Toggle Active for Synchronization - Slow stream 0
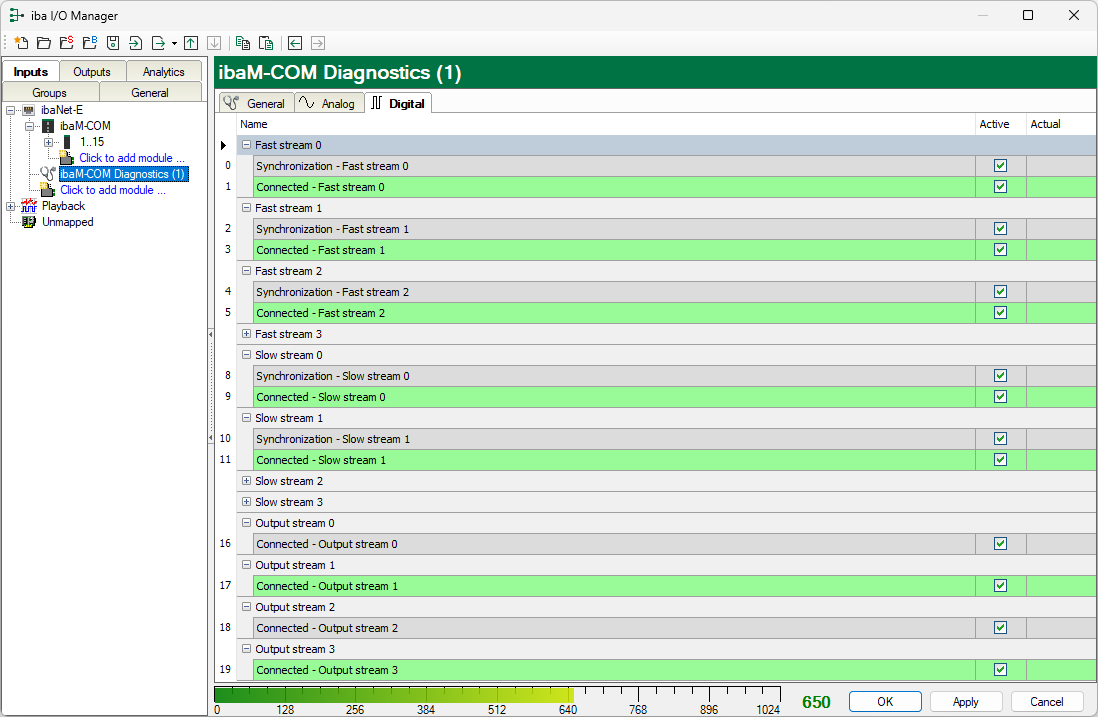The image size is (1098, 717). tap(1001, 376)
